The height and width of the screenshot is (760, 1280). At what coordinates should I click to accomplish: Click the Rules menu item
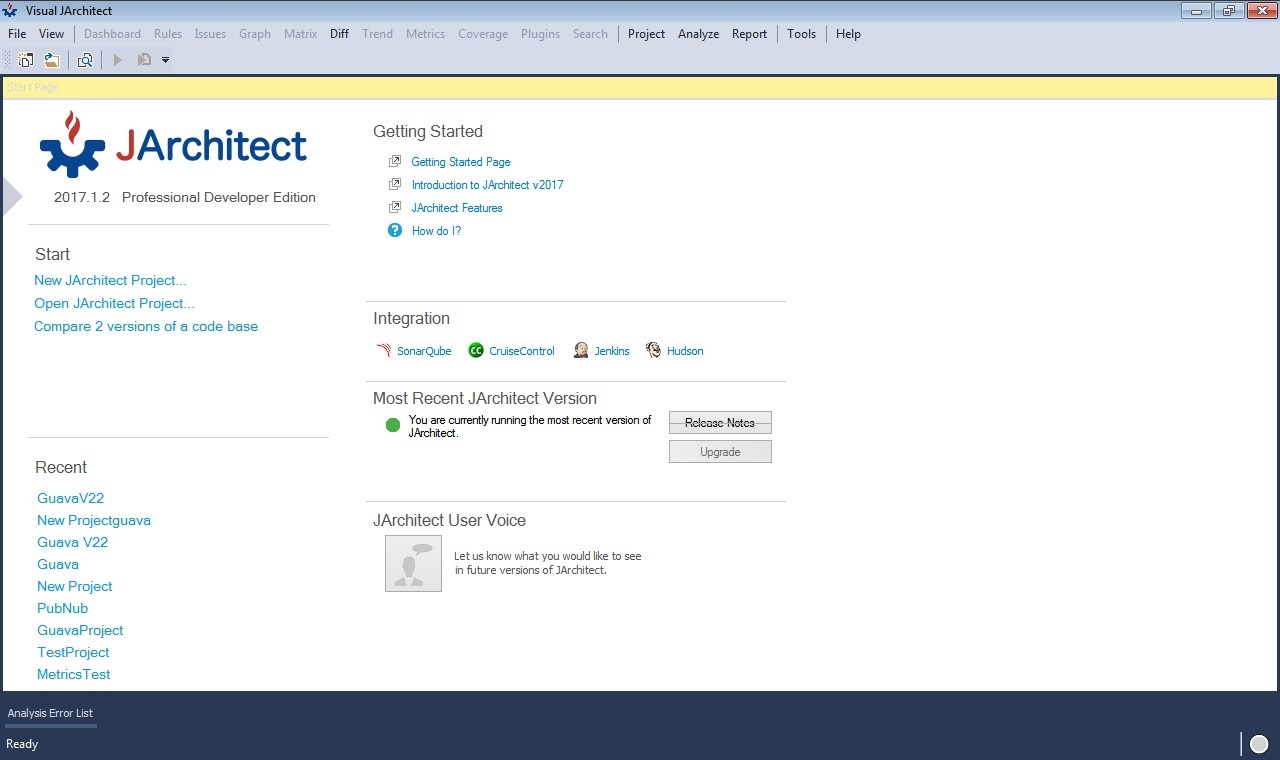coord(168,33)
